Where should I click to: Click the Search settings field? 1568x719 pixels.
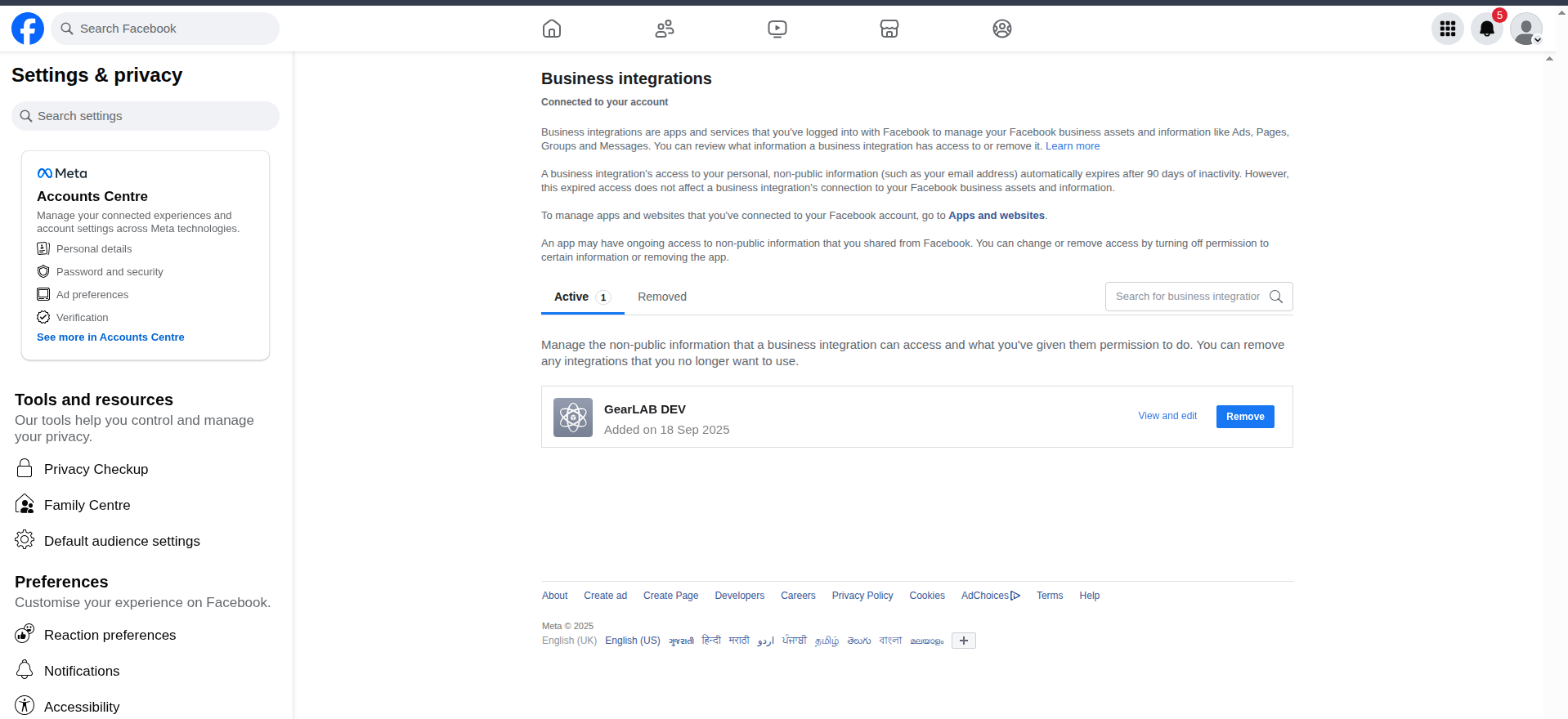(x=146, y=116)
